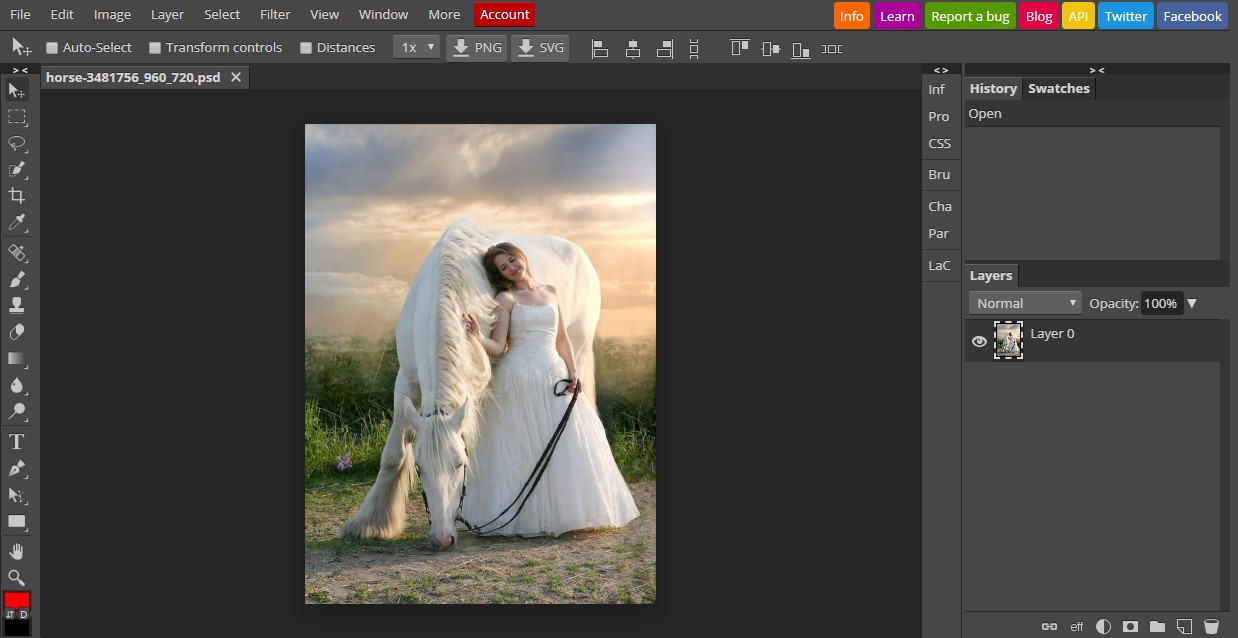Select the Type tool
Viewport: 1238px width, 638px height.
(x=17, y=441)
